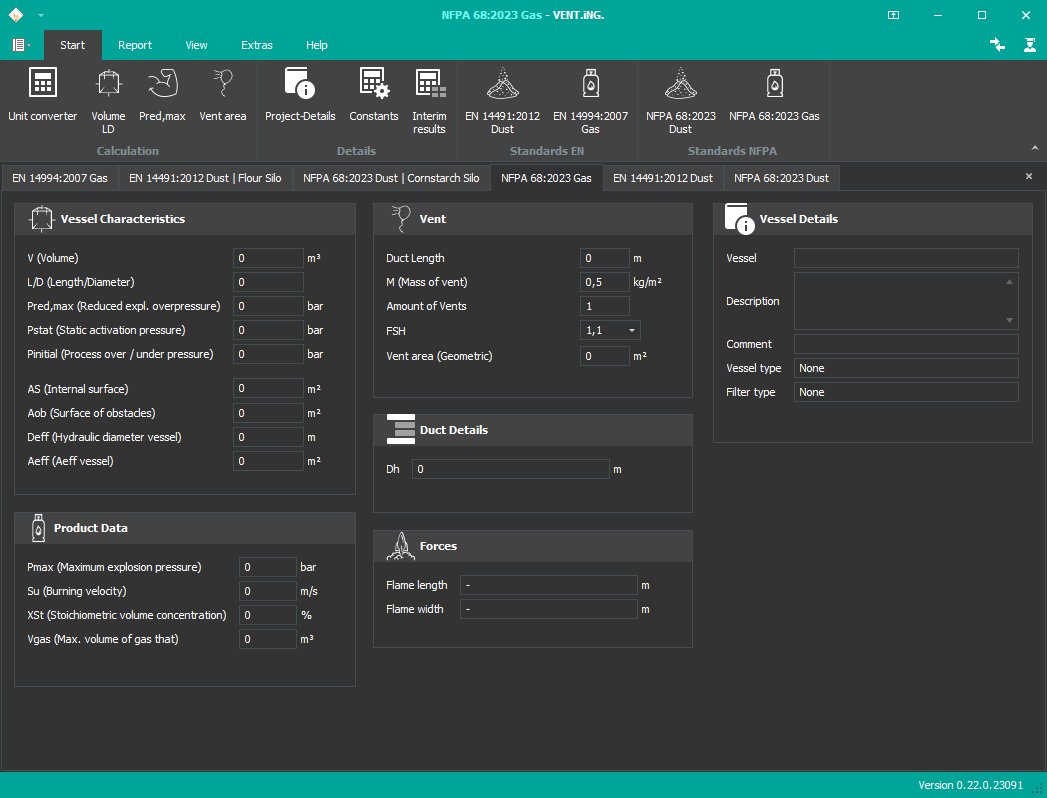Viewport: 1047px width, 798px height.
Task: Launch the Volume LD calculation
Action: tap(108, 97)
